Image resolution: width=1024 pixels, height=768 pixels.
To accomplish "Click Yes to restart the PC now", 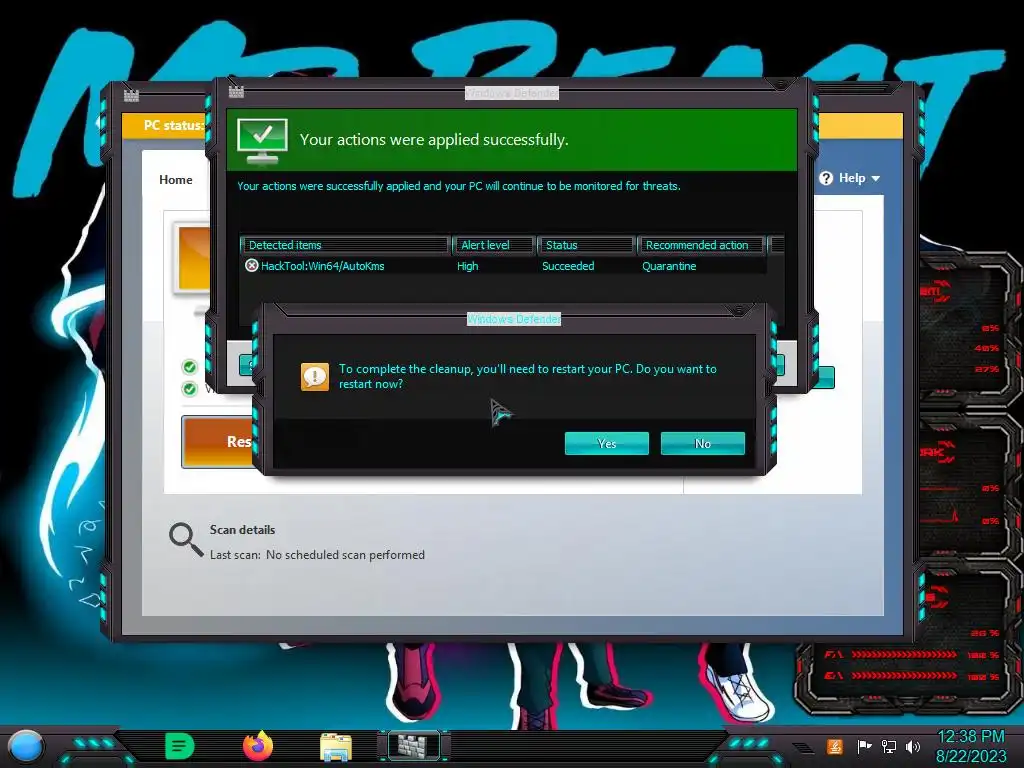I will tap(607, 443).
